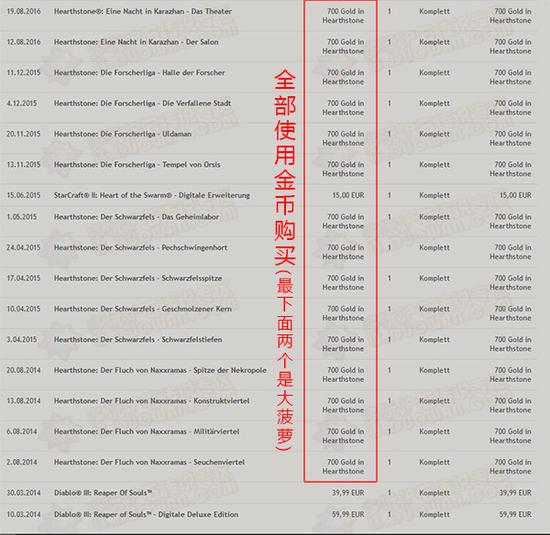Click date 13.11.2015
550x535 pixels.
click(24, 165)
